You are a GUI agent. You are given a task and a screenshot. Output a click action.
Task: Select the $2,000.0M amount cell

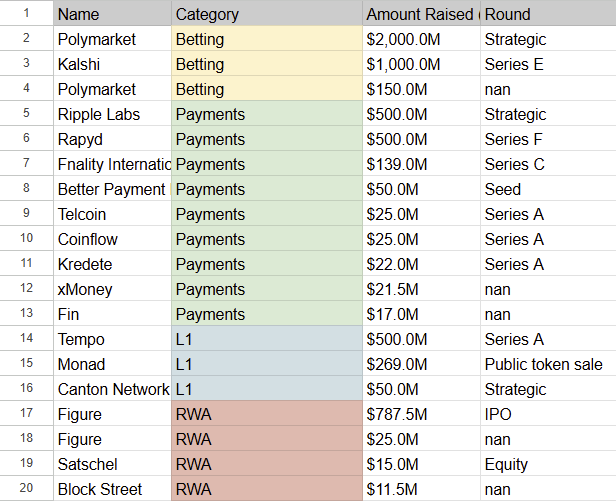(x=421, y=39)
